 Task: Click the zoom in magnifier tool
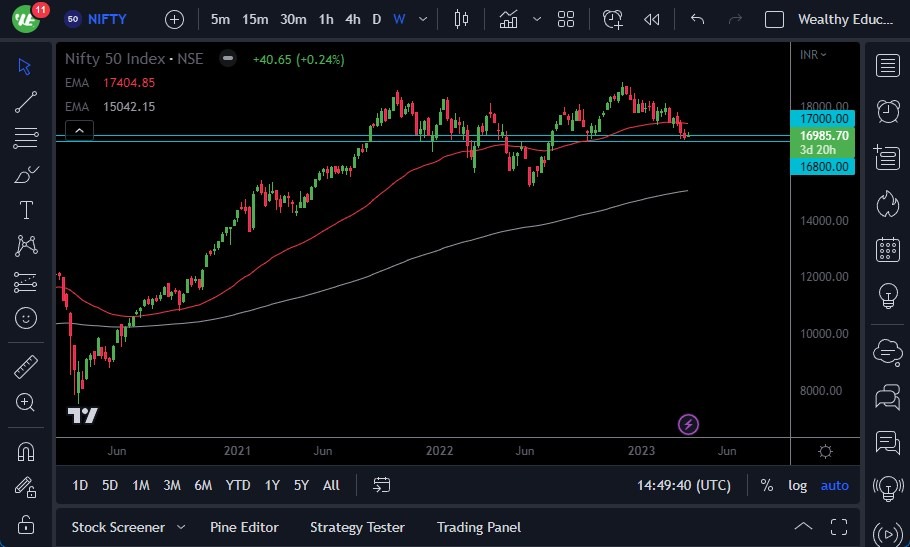point(26,402)
